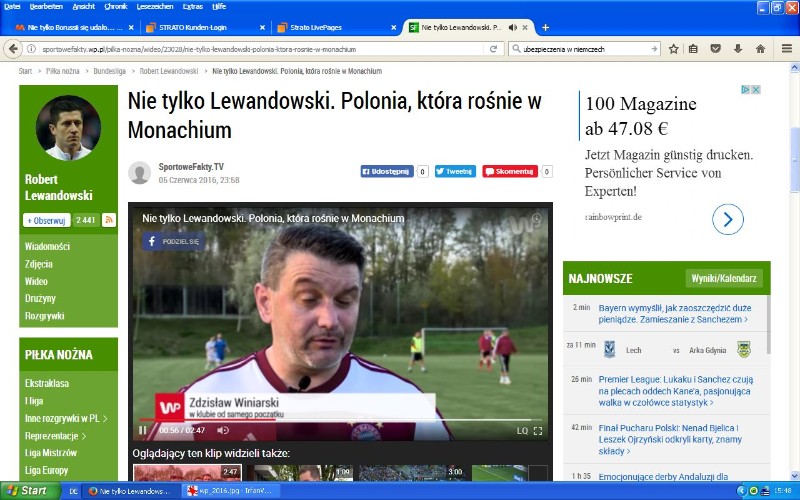Pause the video playback
The height and width of the screenshot is (500, 800).
(142, 430)
